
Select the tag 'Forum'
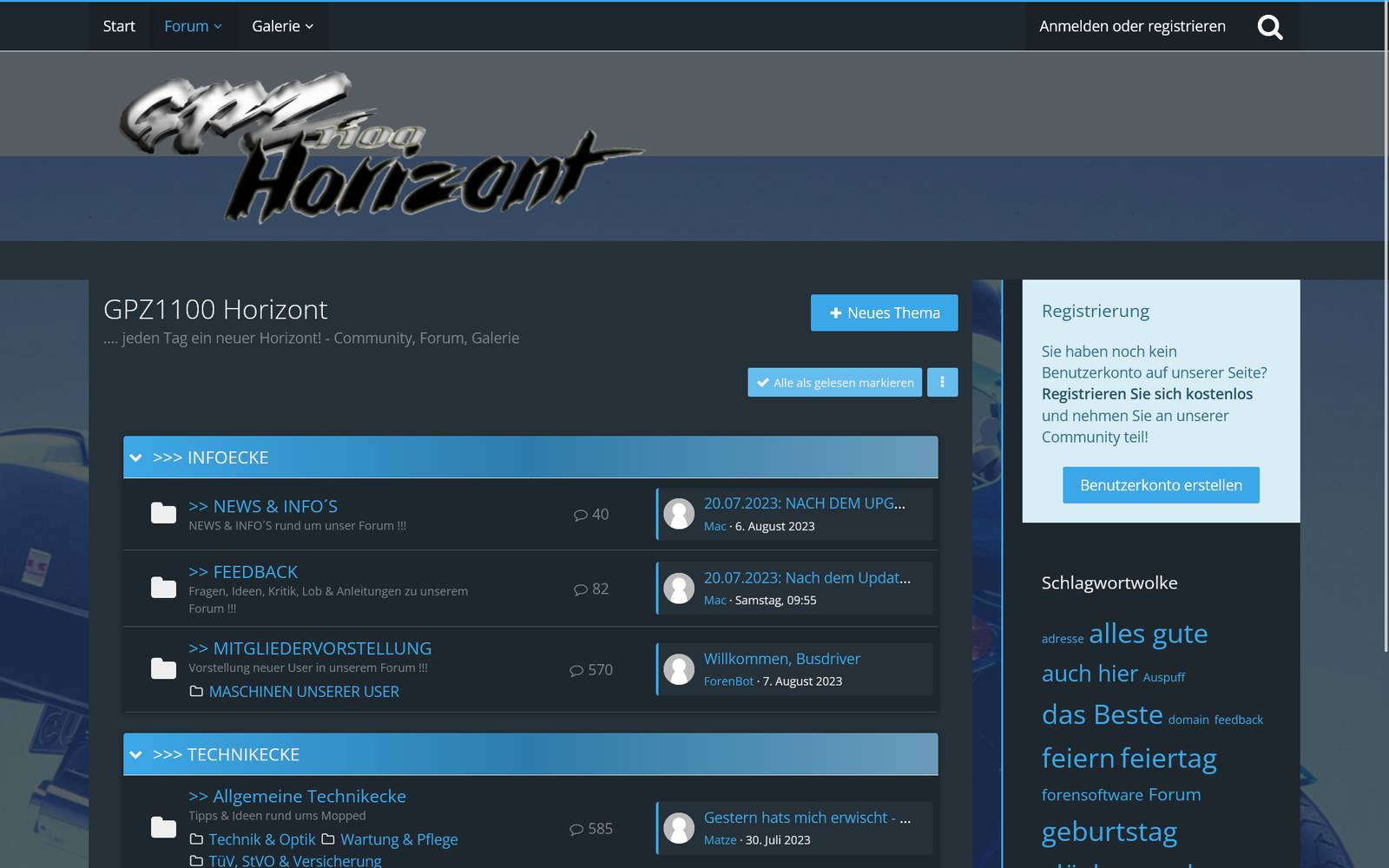[1175, 795]
